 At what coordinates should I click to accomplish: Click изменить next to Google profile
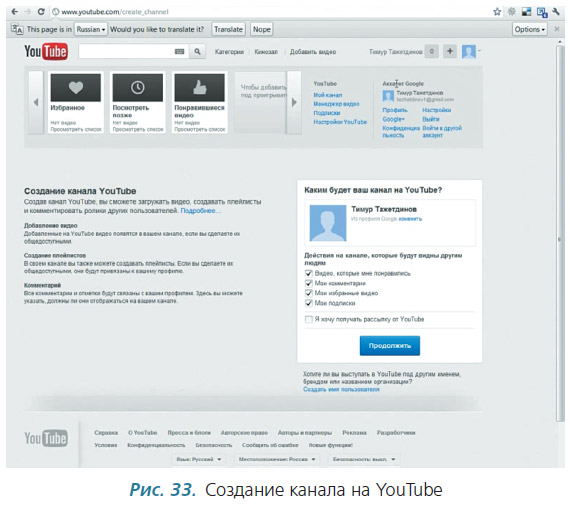(410, 219)
